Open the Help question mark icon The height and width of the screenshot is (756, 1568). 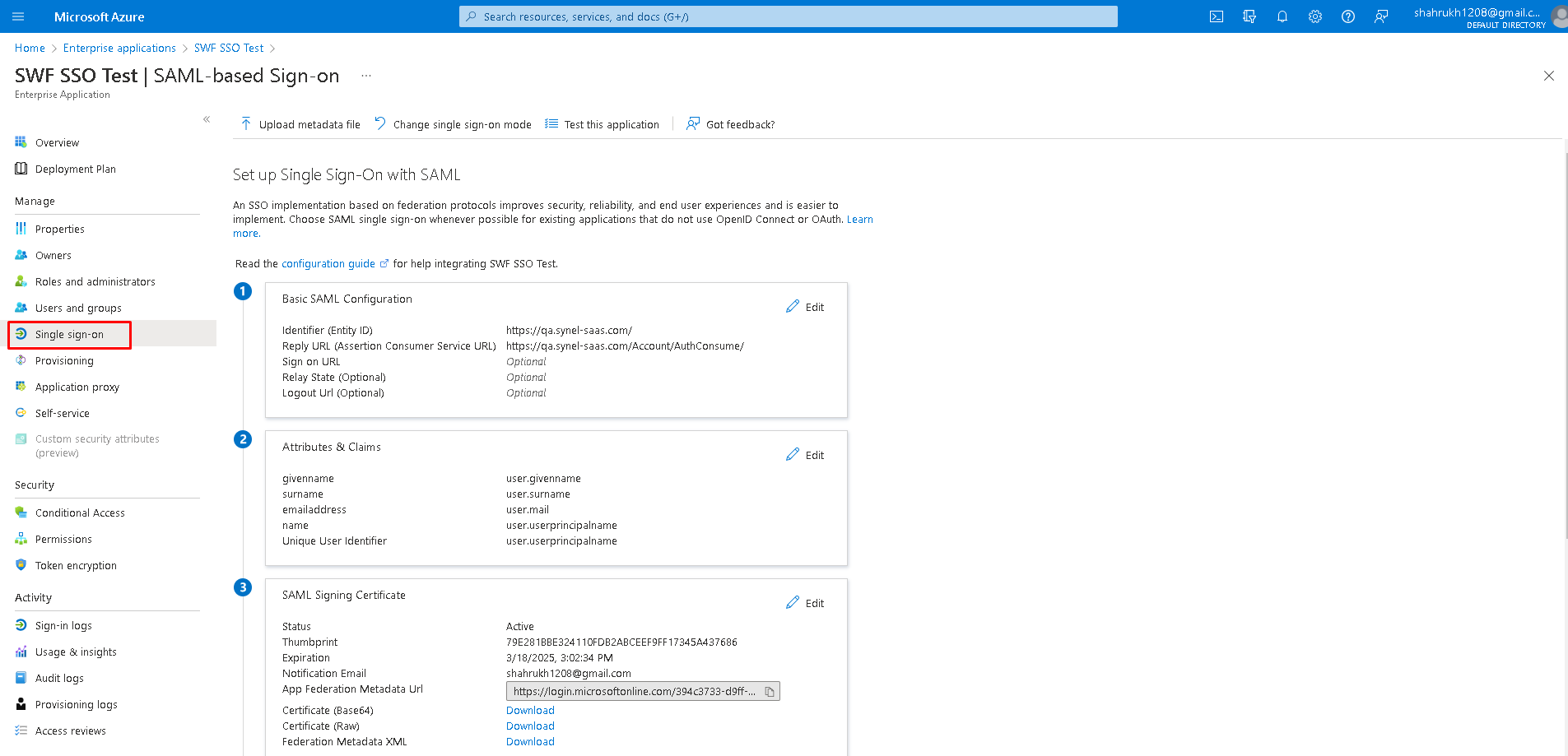pos(1348,16)
